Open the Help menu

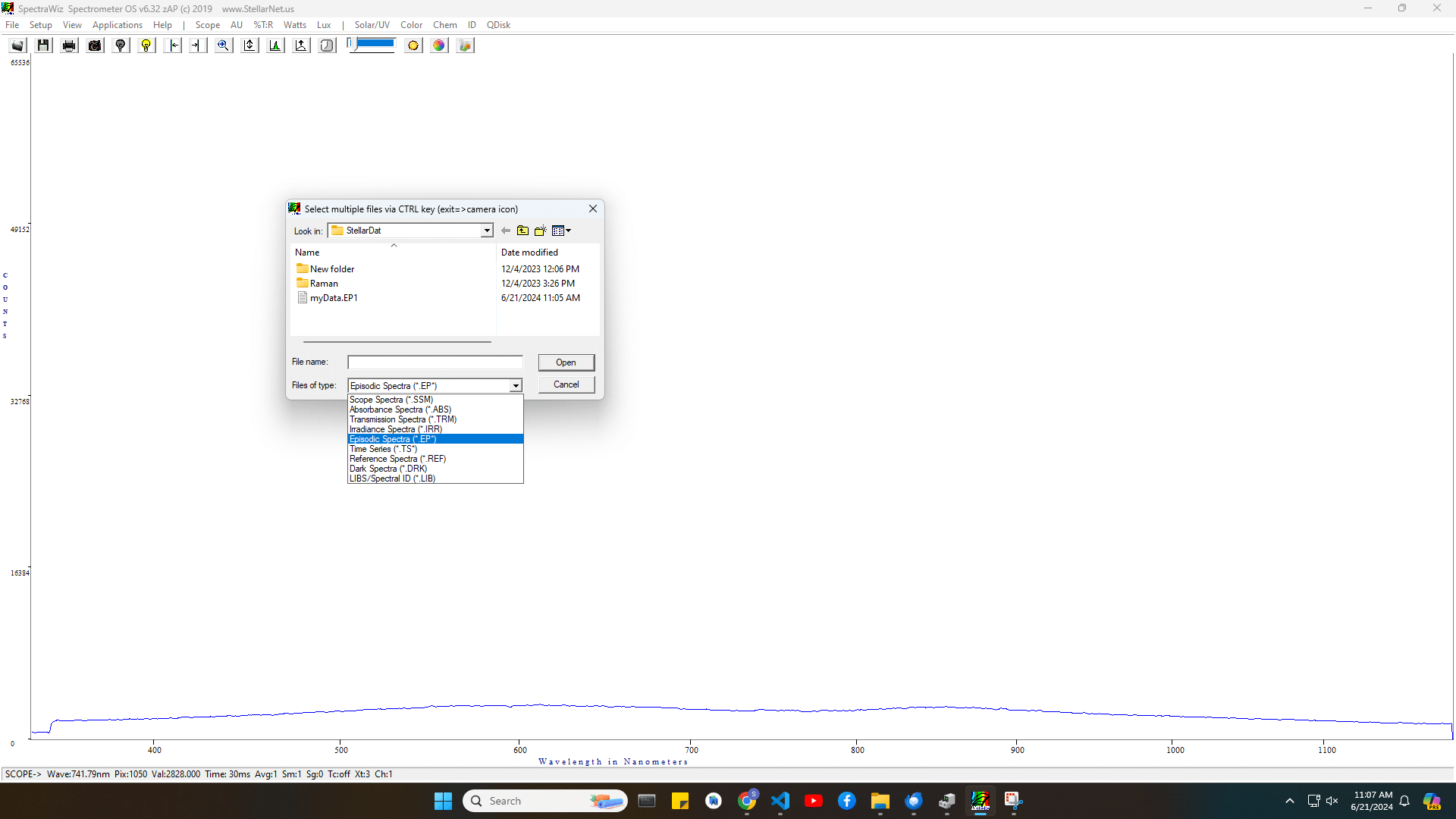tap(162, 25)
